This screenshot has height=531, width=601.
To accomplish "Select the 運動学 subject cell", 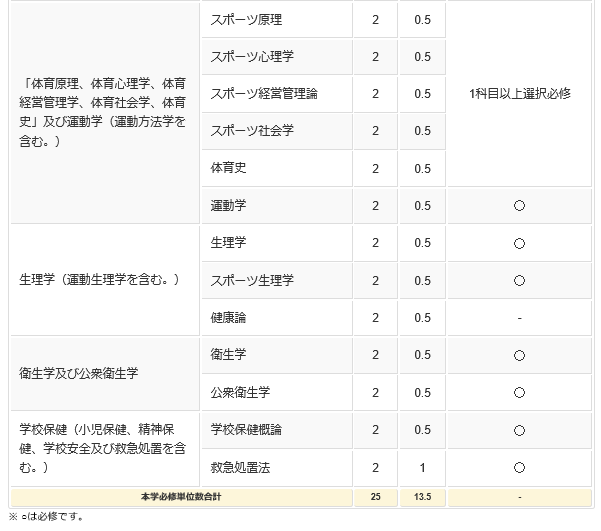I will (277, 206).
